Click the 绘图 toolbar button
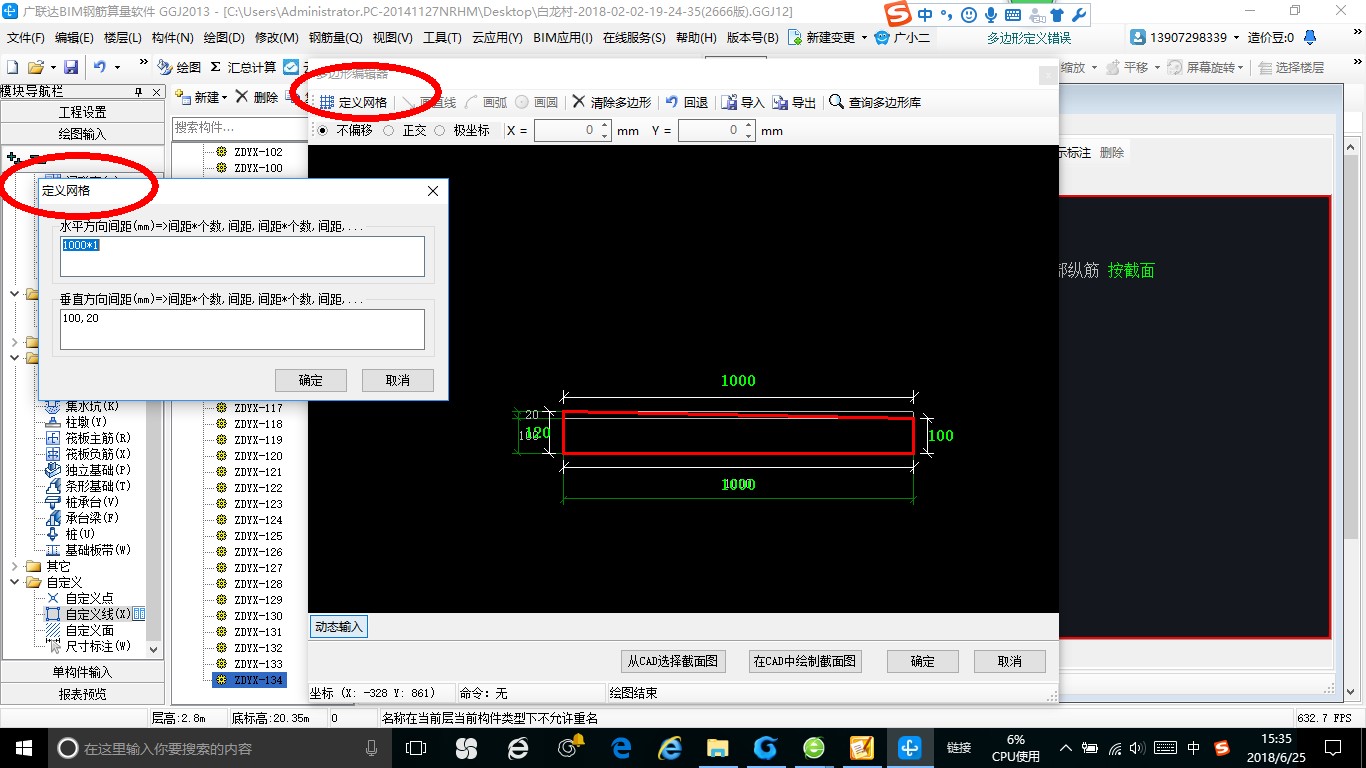This screenshot has width=1366, height=768. click(179, 67)
